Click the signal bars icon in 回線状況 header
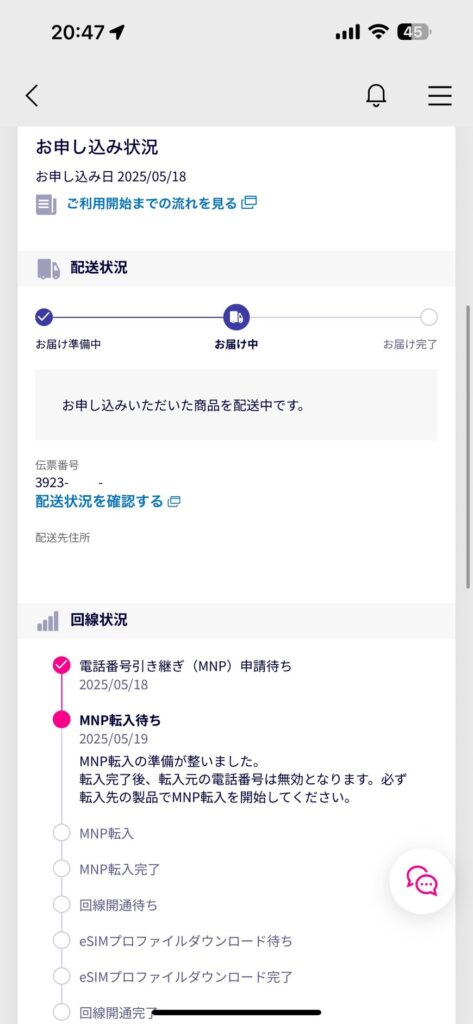 [x=48, y=621]
